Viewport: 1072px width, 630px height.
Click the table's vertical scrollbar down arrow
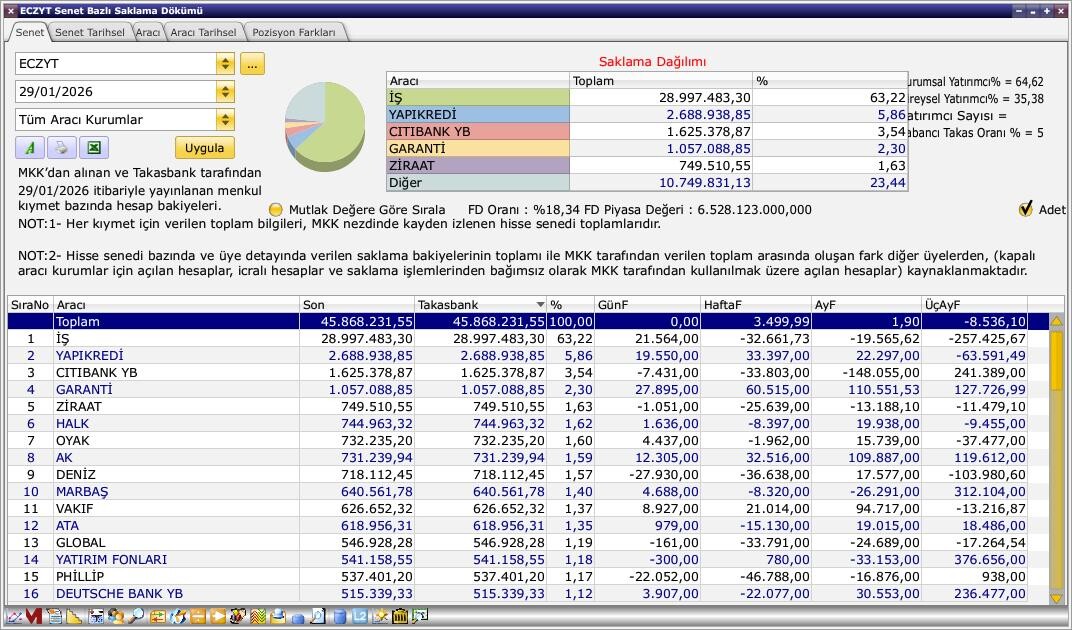click(1056, 597)
